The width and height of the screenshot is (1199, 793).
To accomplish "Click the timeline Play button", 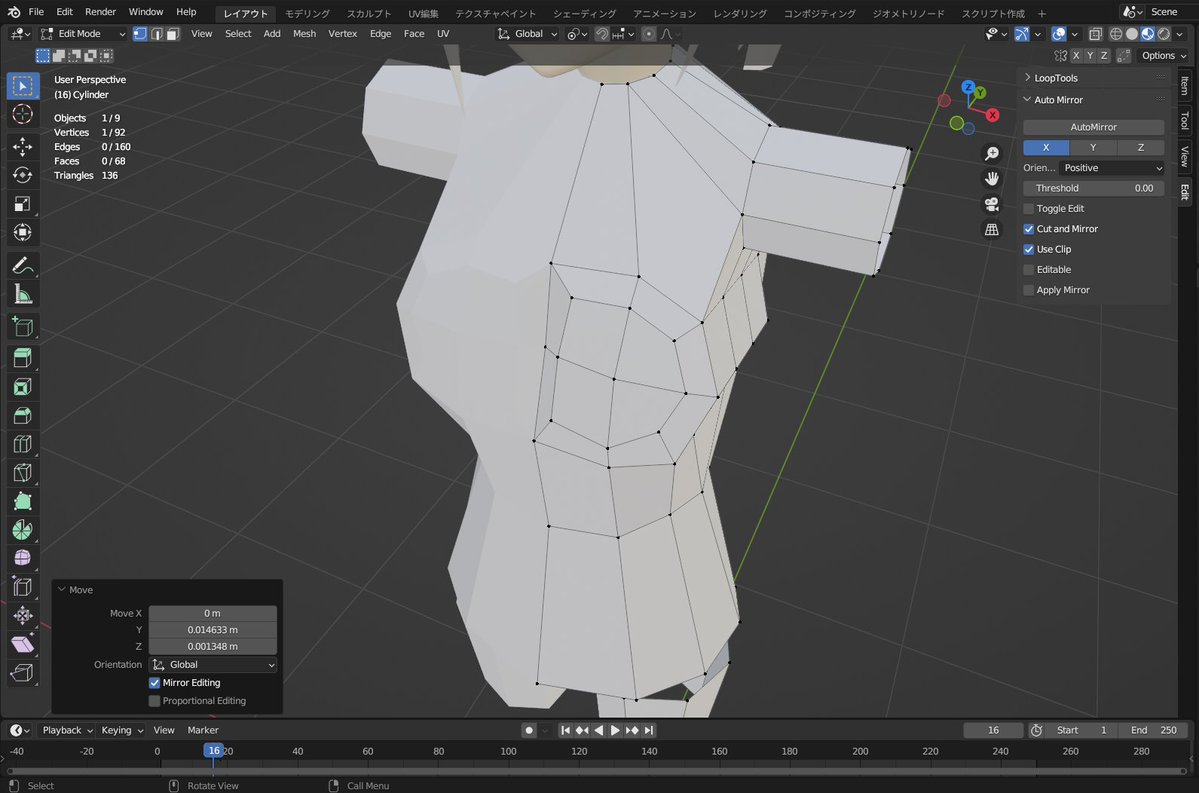I will 615,730.
